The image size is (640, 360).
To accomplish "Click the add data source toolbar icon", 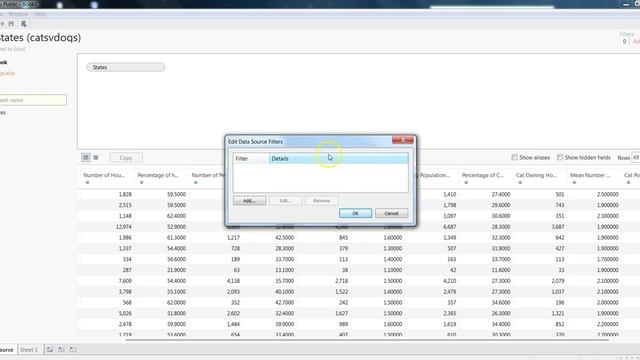I will tap(24, 24).
